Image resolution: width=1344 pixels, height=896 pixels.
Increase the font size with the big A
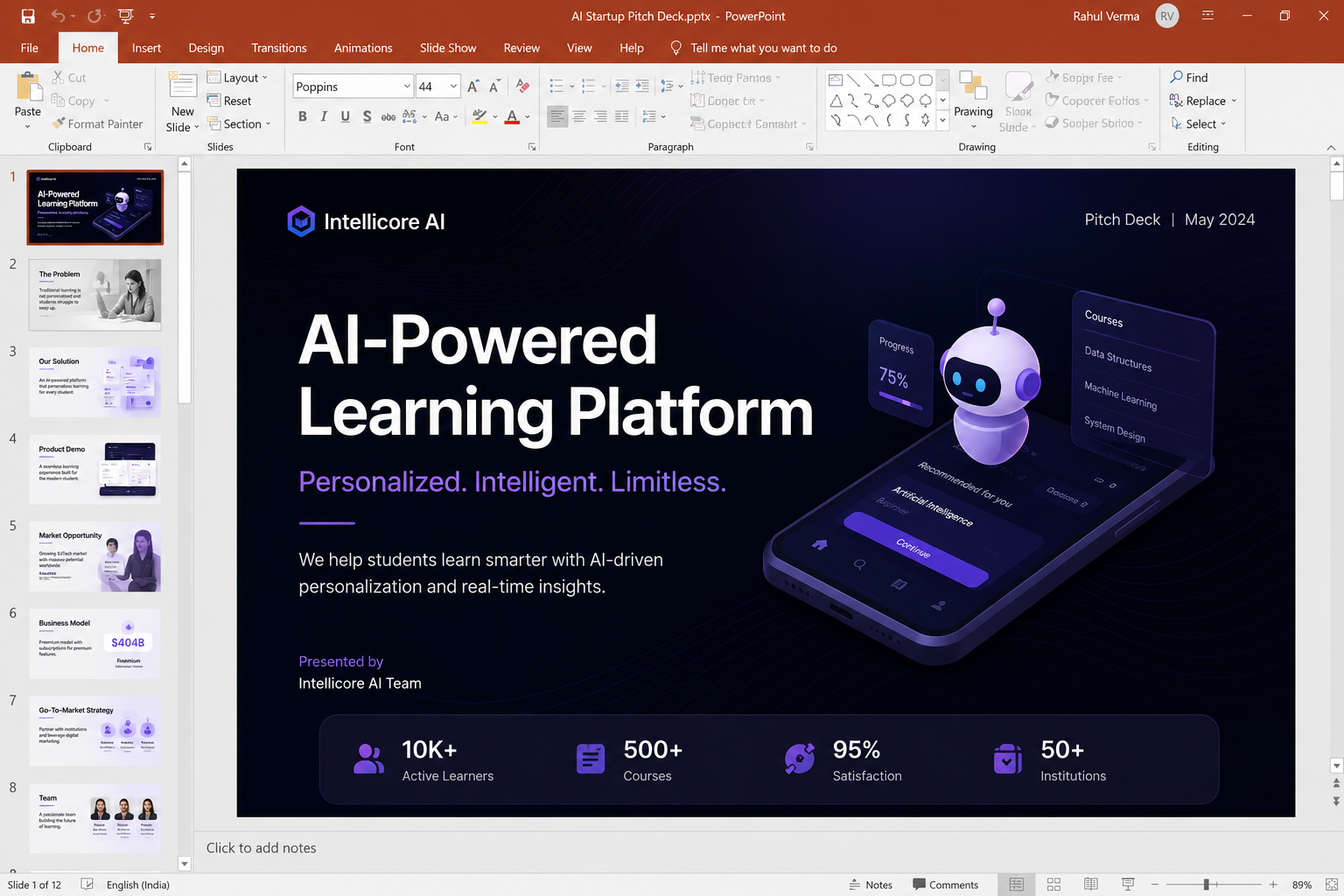tap(473, 87)
